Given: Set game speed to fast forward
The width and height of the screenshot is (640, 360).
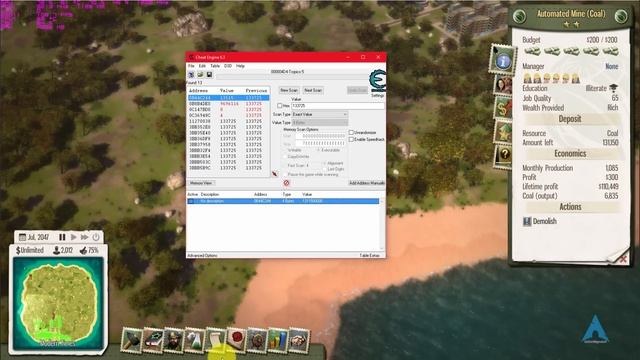Looking at the screenshot, I should click(x=84, y=237).
